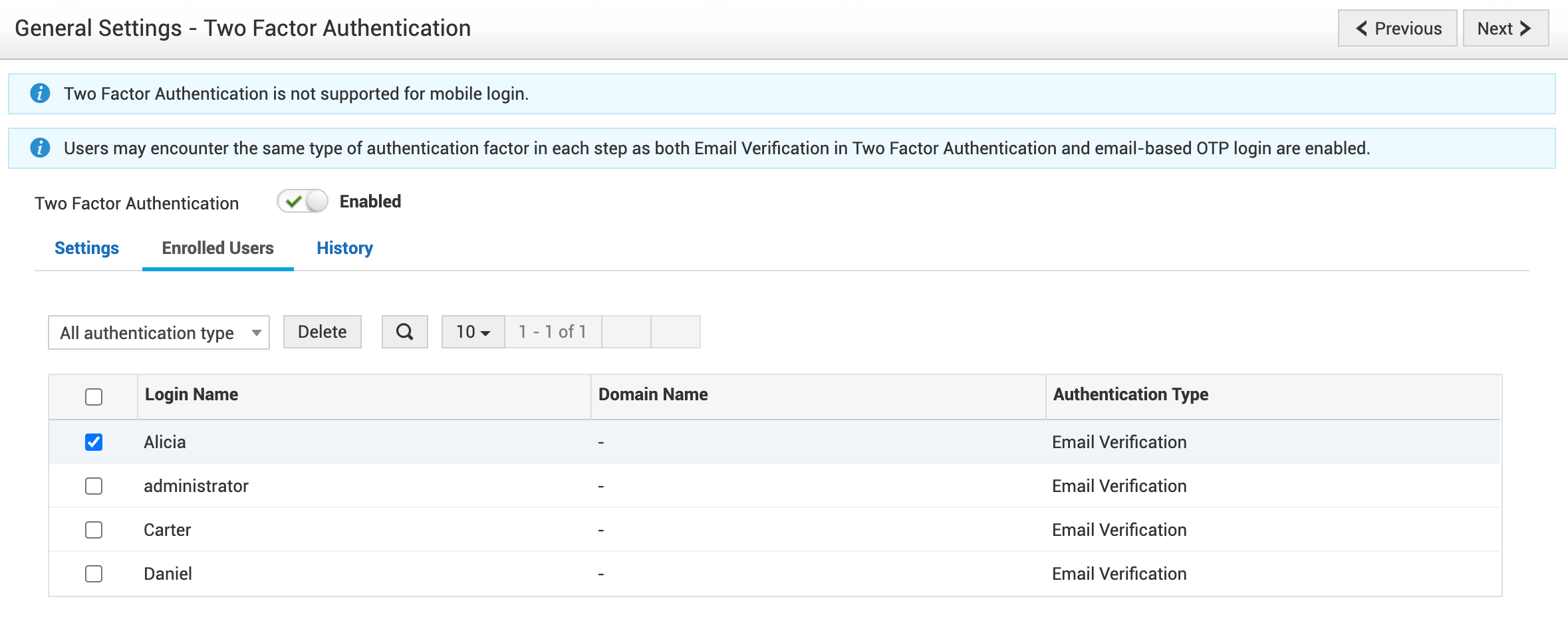1568x621 pixels.
Task: Uncheck the Alicia user checkbox
Action: 94,442
